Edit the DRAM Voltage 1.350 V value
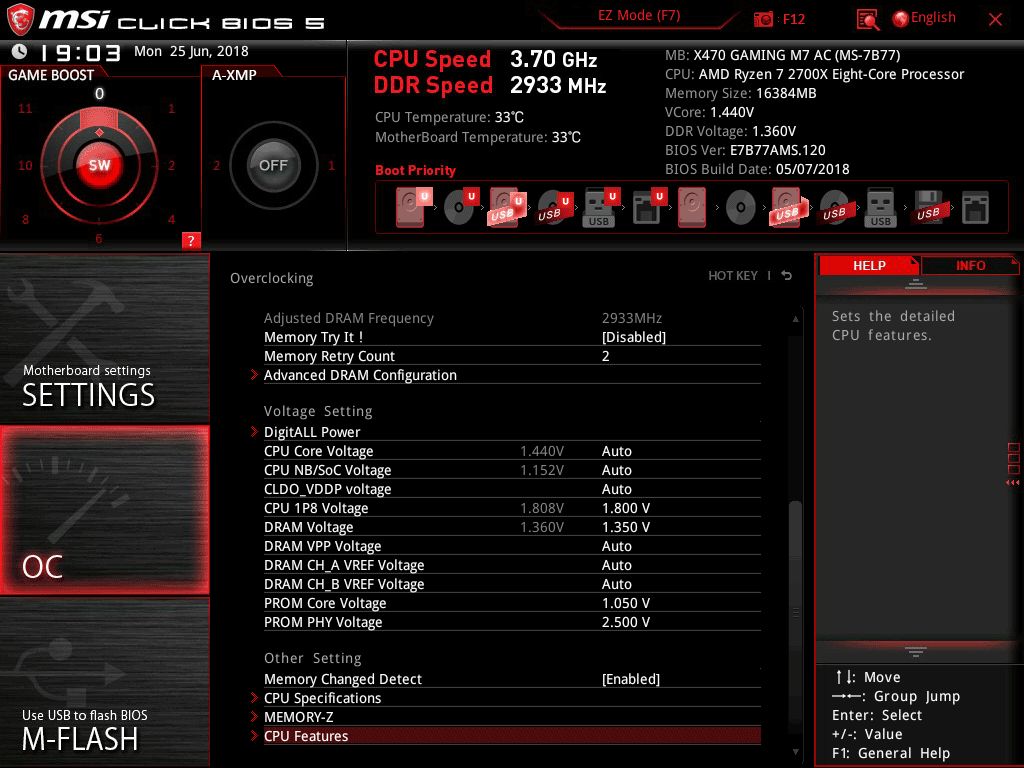The image size is (1024, 768). click(x=626, y=527)
